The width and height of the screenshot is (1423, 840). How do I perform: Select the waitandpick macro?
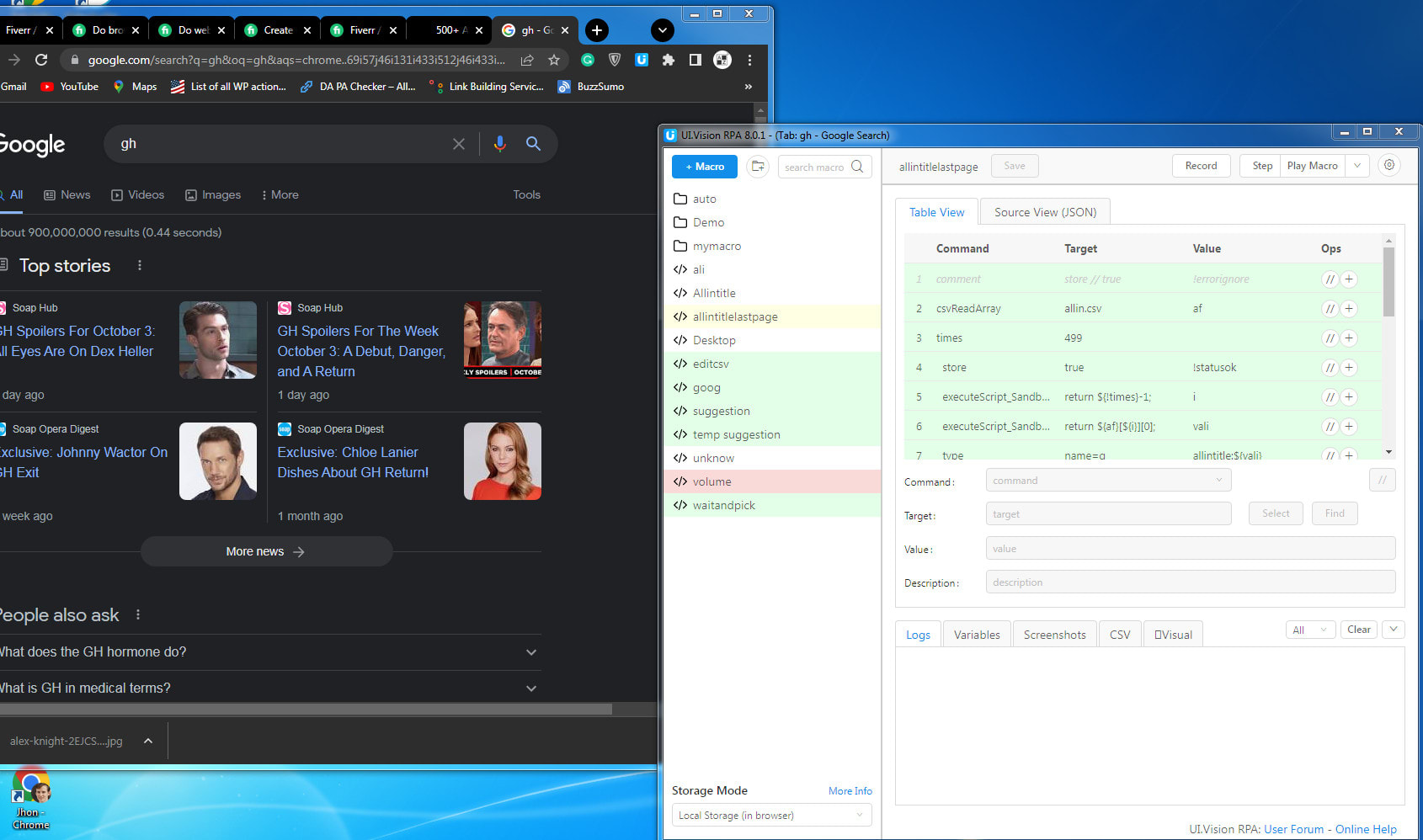coord(724,505)
